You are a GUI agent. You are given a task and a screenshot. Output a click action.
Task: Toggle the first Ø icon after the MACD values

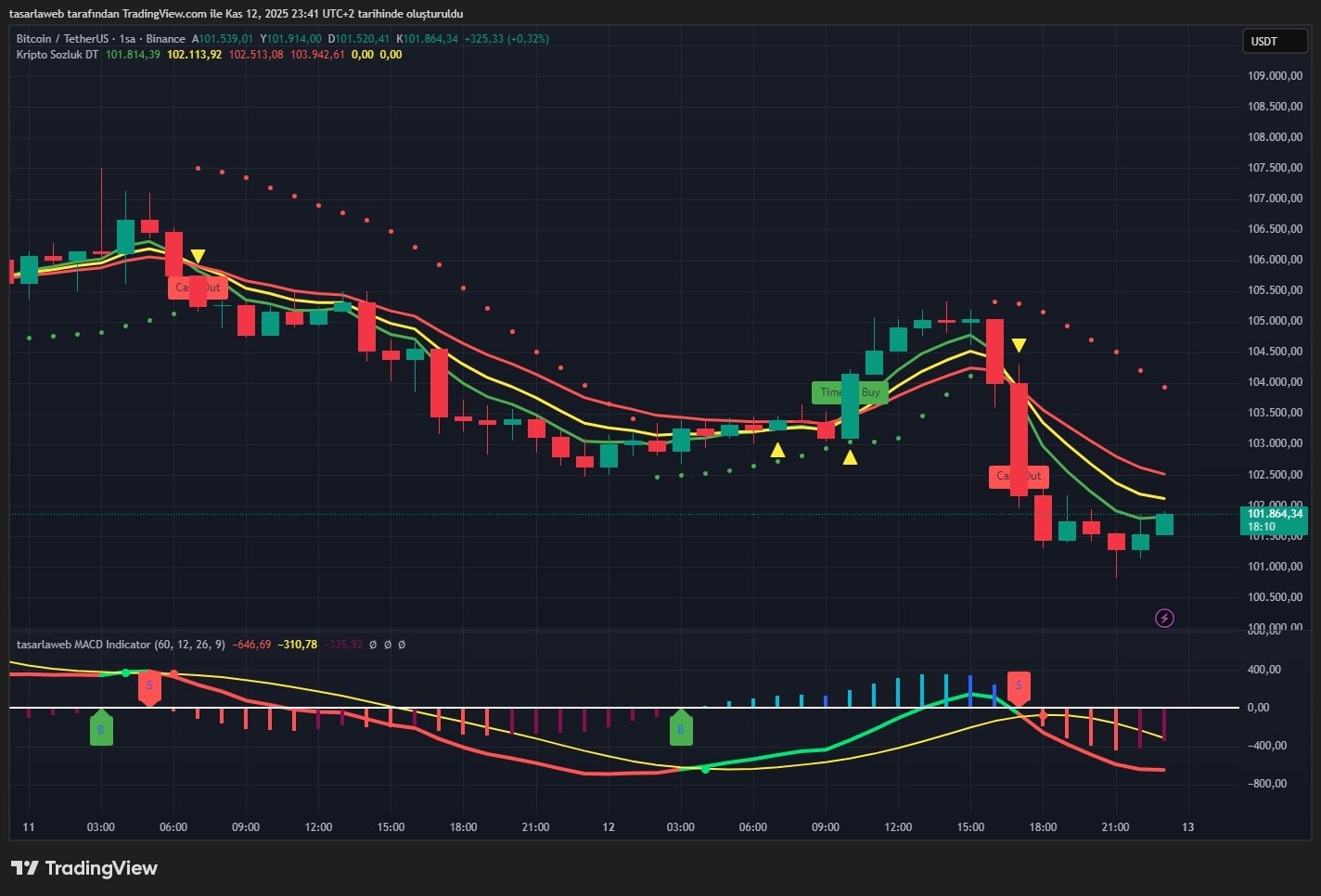coord(373,644)
